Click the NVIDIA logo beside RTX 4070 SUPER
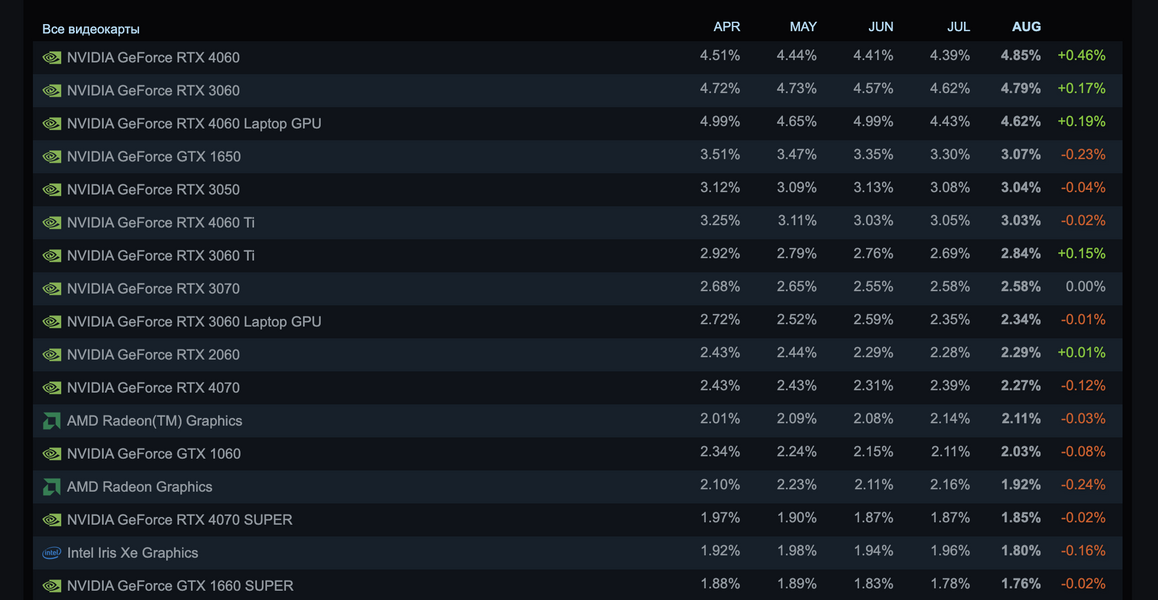 pyautogui.click(x=52, y=520)
